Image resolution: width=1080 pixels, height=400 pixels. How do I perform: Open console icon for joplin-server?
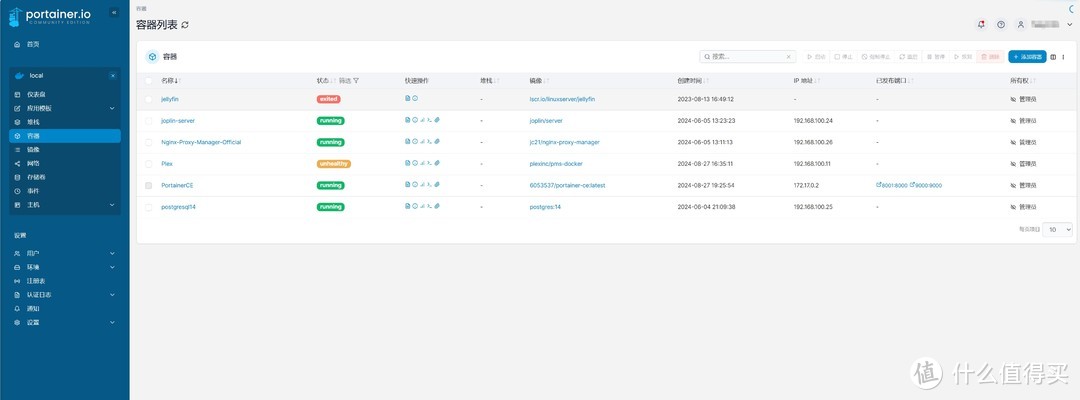pyautogui.click(x=429, y=120)
